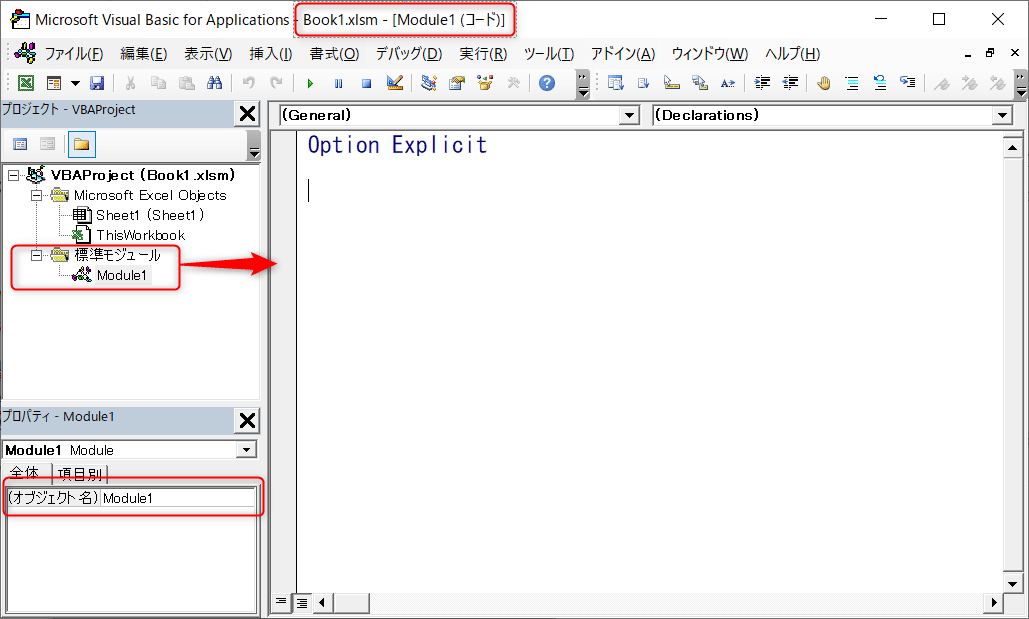Image resolution: width=1029 pixels, height=619 pixels.
Task: Toggle Procedure View button at bottom-left
Action: point(280,601)
